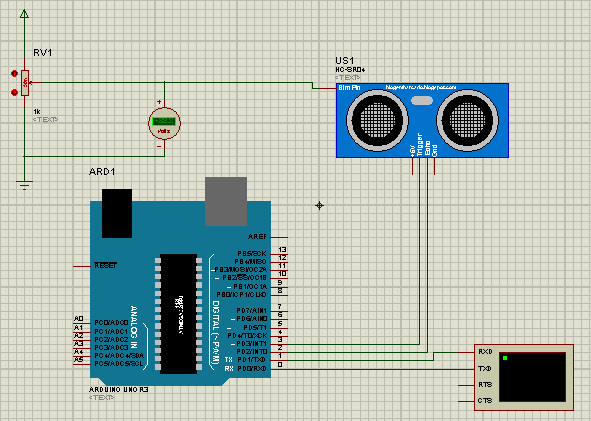Select the black power jack on the Arduino

(117, 213)
